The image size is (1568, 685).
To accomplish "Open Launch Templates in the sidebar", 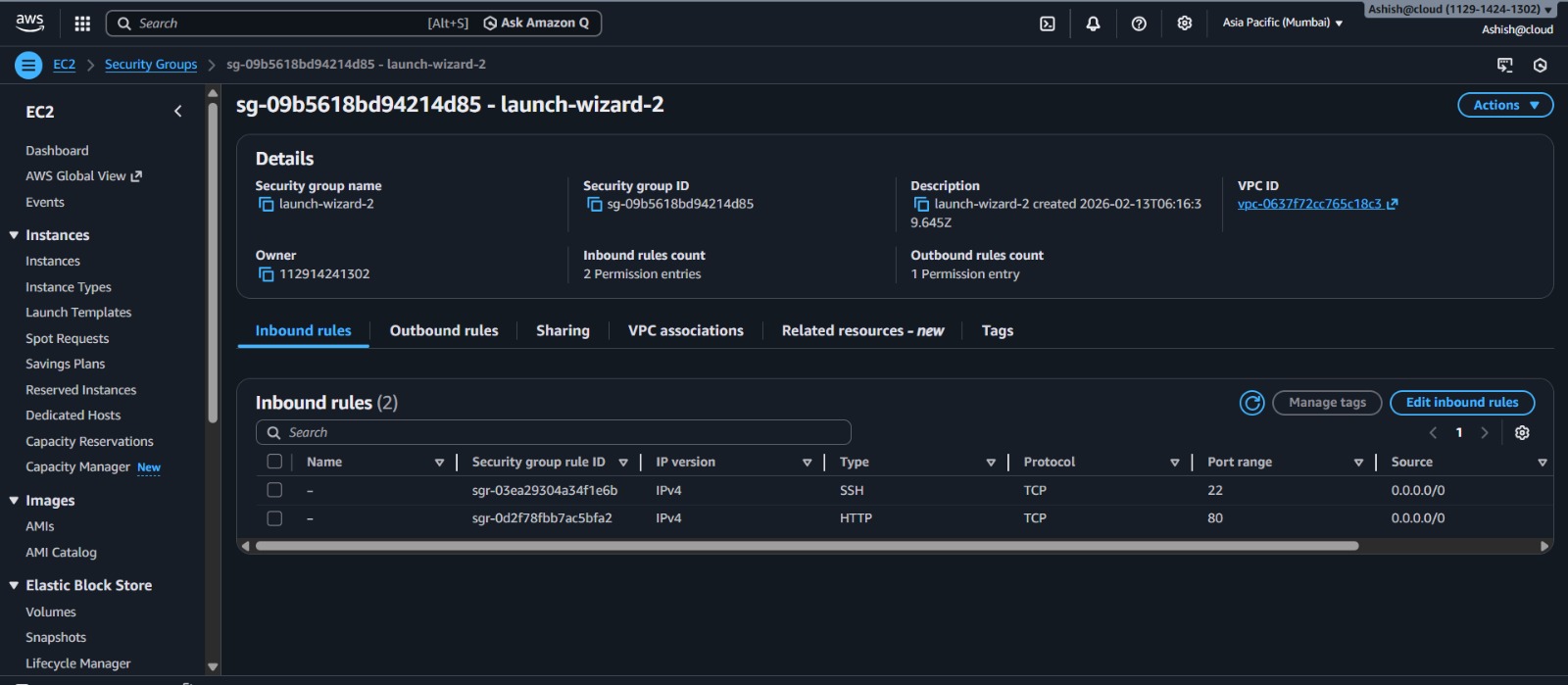I will point(78,313).
